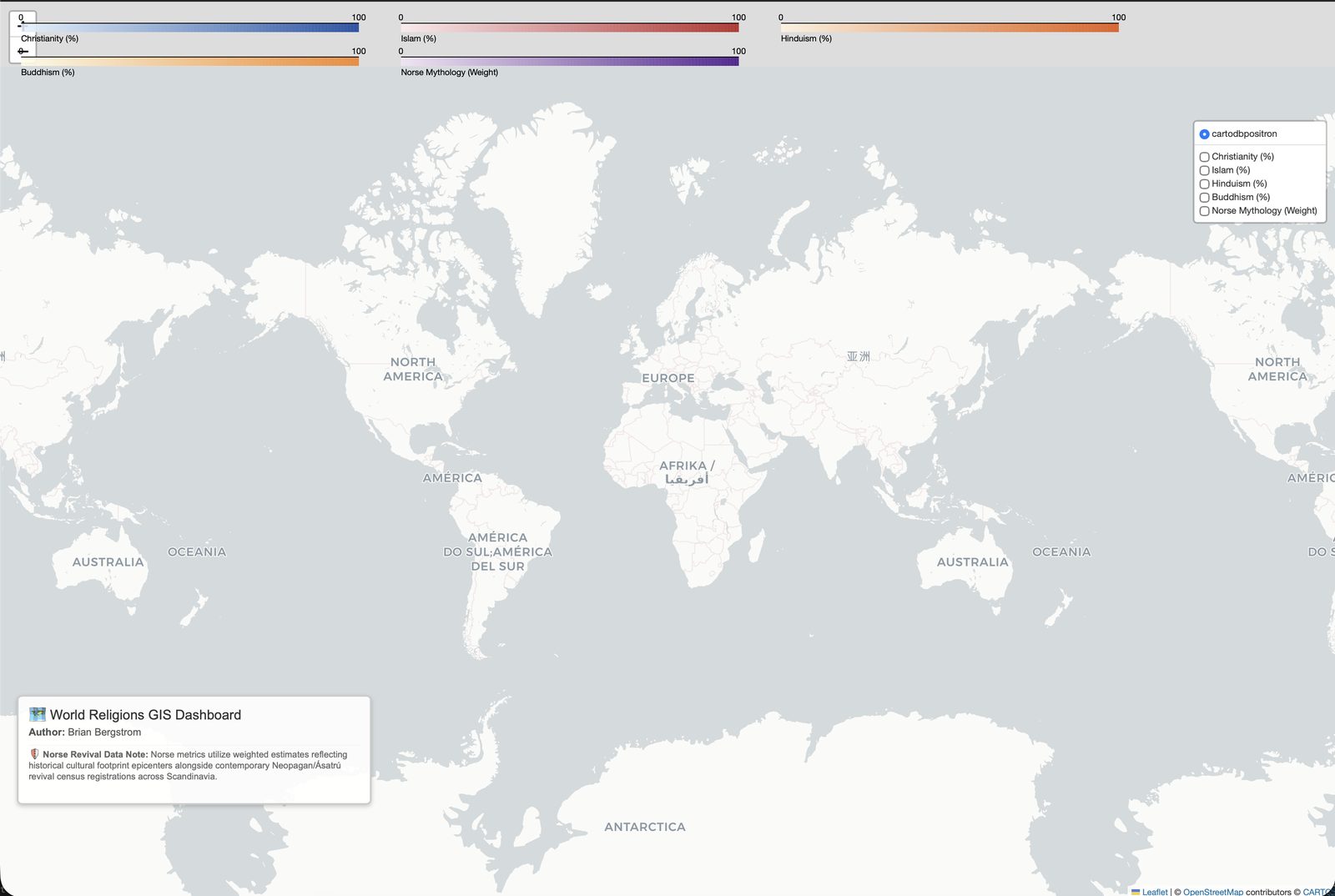Click the Christianity (%) blue gradient legend bar
1335x896 pixels.
(189, 28)
